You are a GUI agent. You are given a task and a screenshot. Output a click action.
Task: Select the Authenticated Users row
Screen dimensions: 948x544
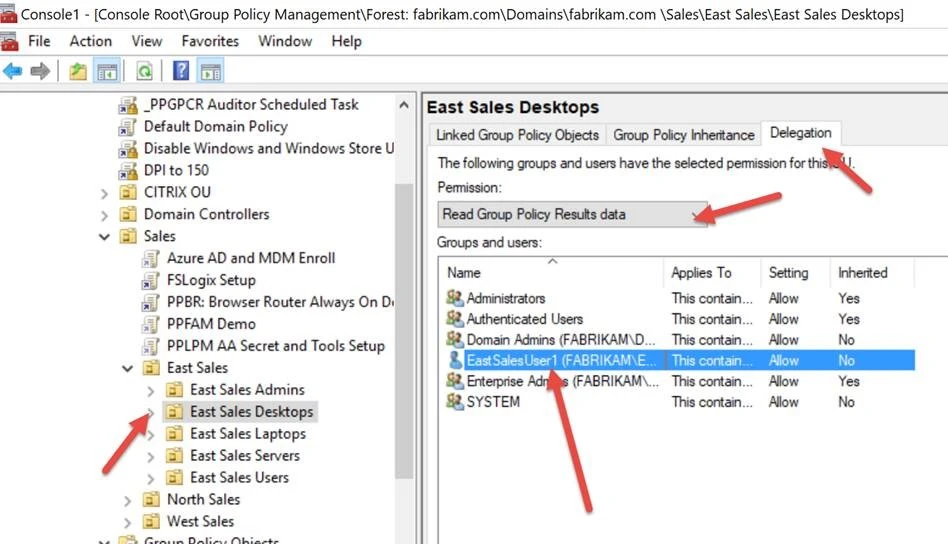[524, 319]
